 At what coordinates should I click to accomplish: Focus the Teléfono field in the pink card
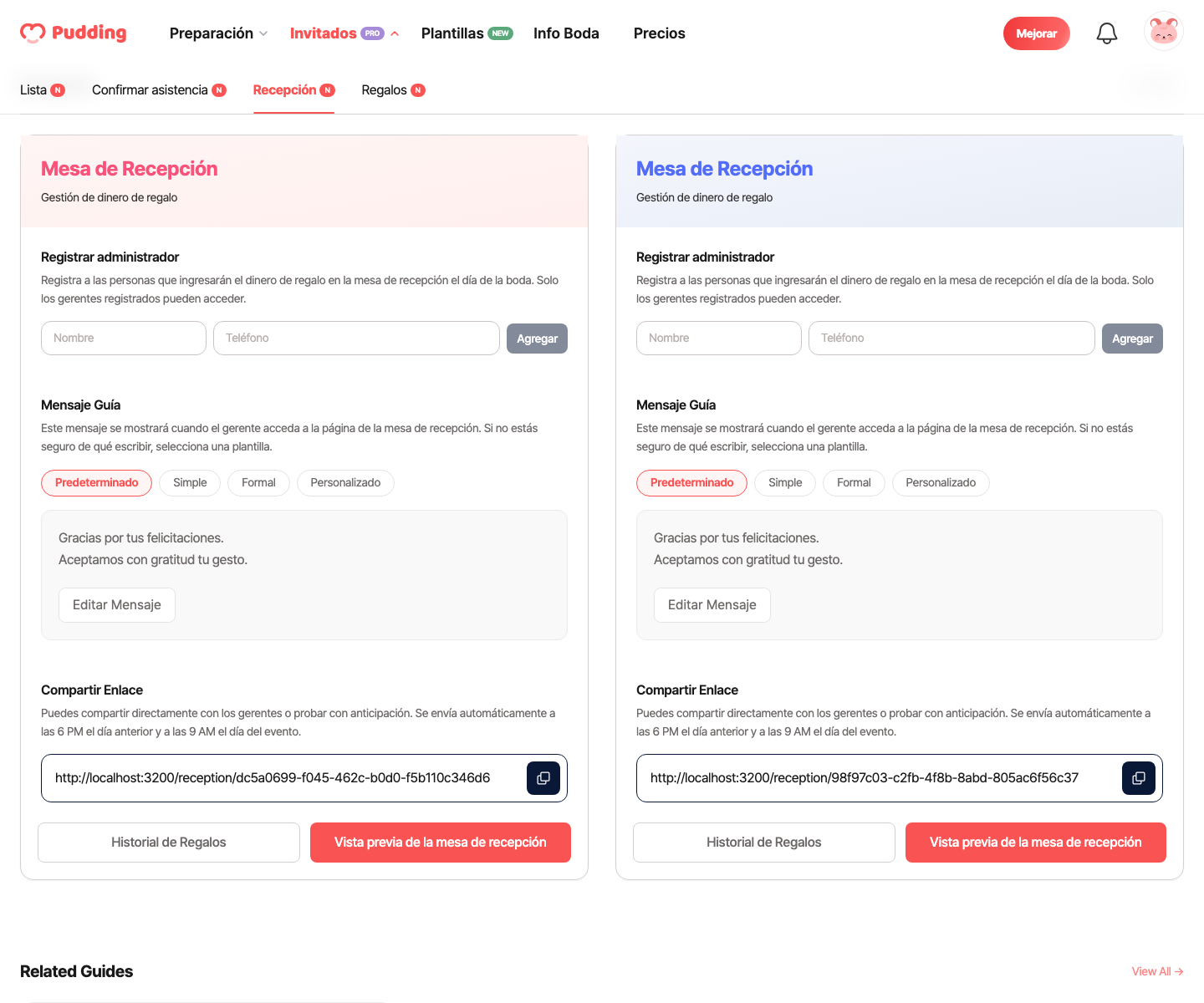(x=356, y=339)
